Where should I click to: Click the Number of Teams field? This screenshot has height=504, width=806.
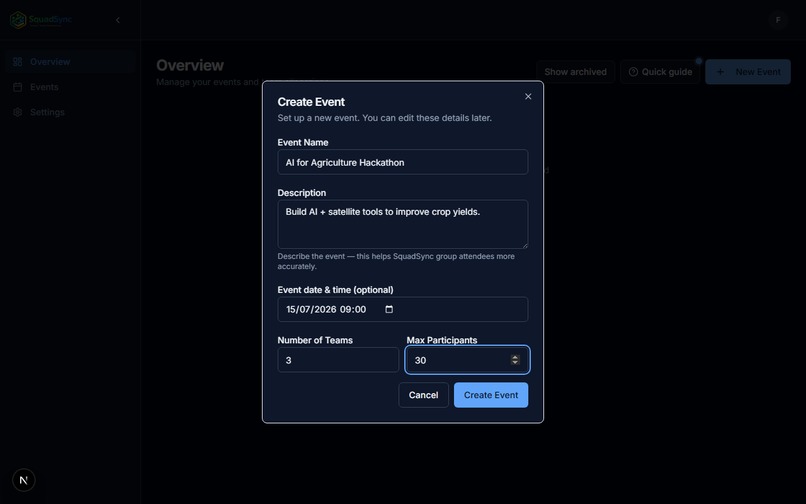pos(338,360)
